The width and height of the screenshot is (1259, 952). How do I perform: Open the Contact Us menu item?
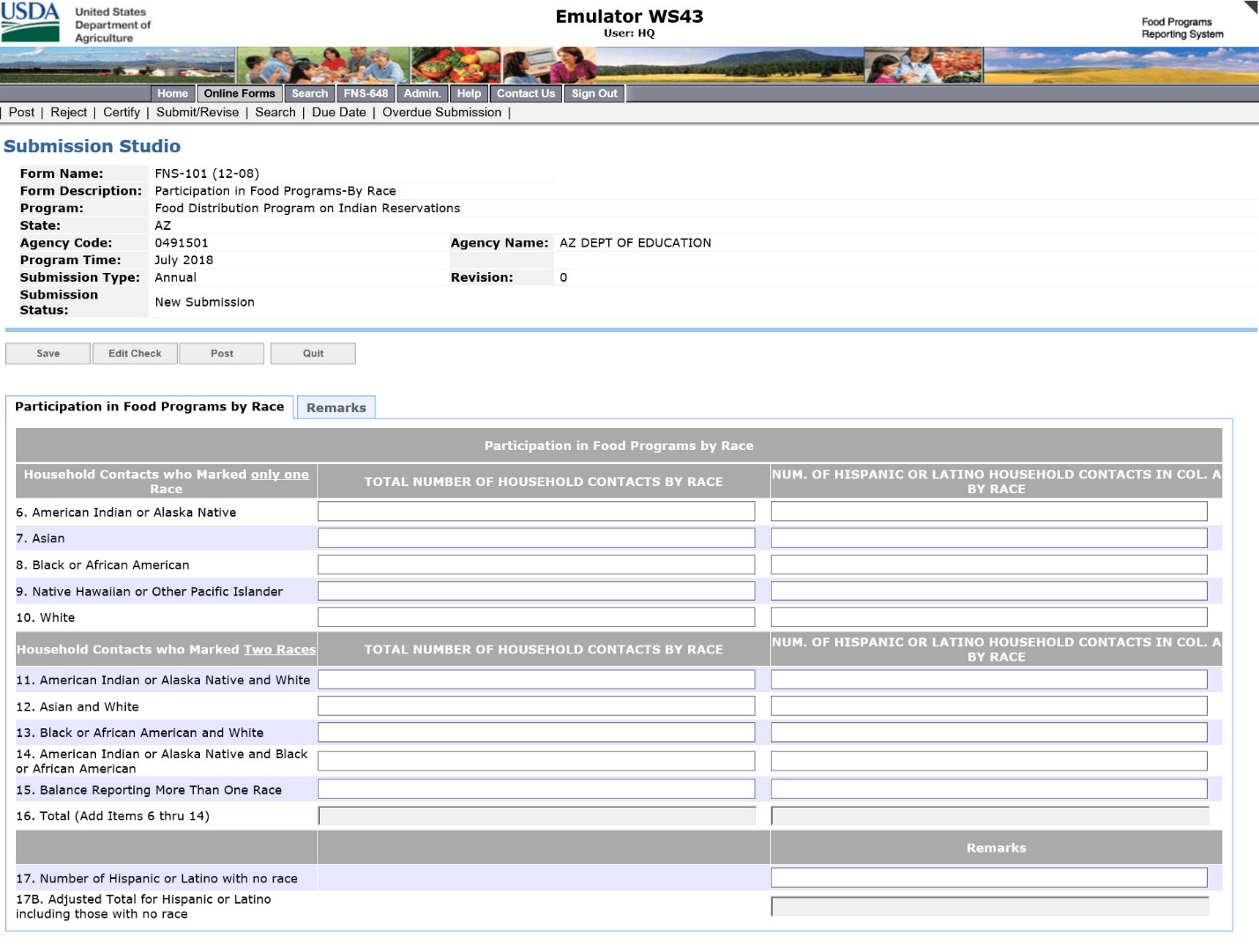[x=525, y=93]
